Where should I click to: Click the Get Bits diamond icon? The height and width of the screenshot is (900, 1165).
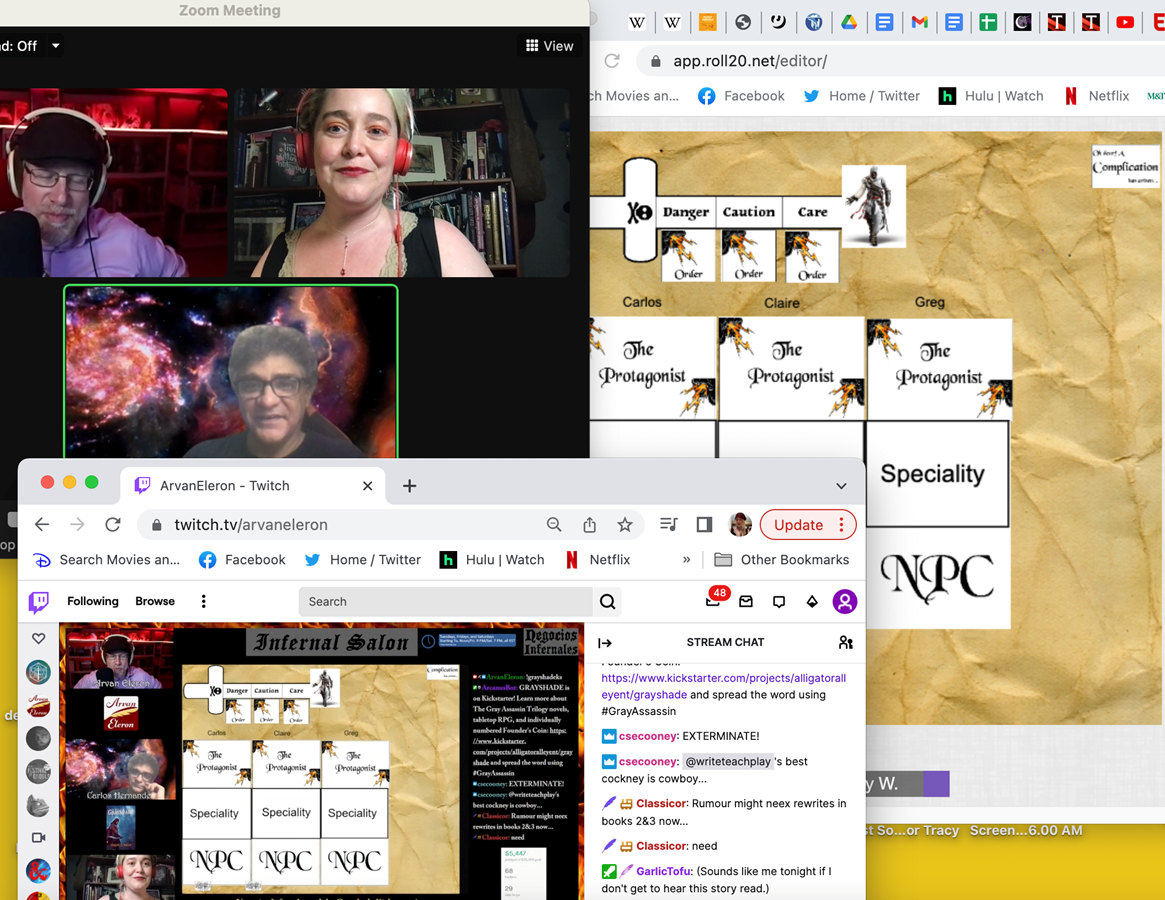[812, 601]
